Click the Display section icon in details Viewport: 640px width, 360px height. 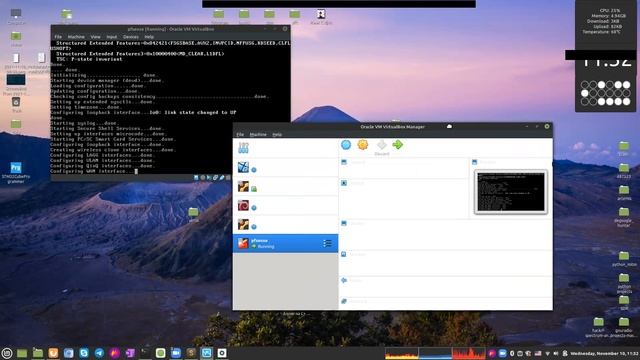344,223
